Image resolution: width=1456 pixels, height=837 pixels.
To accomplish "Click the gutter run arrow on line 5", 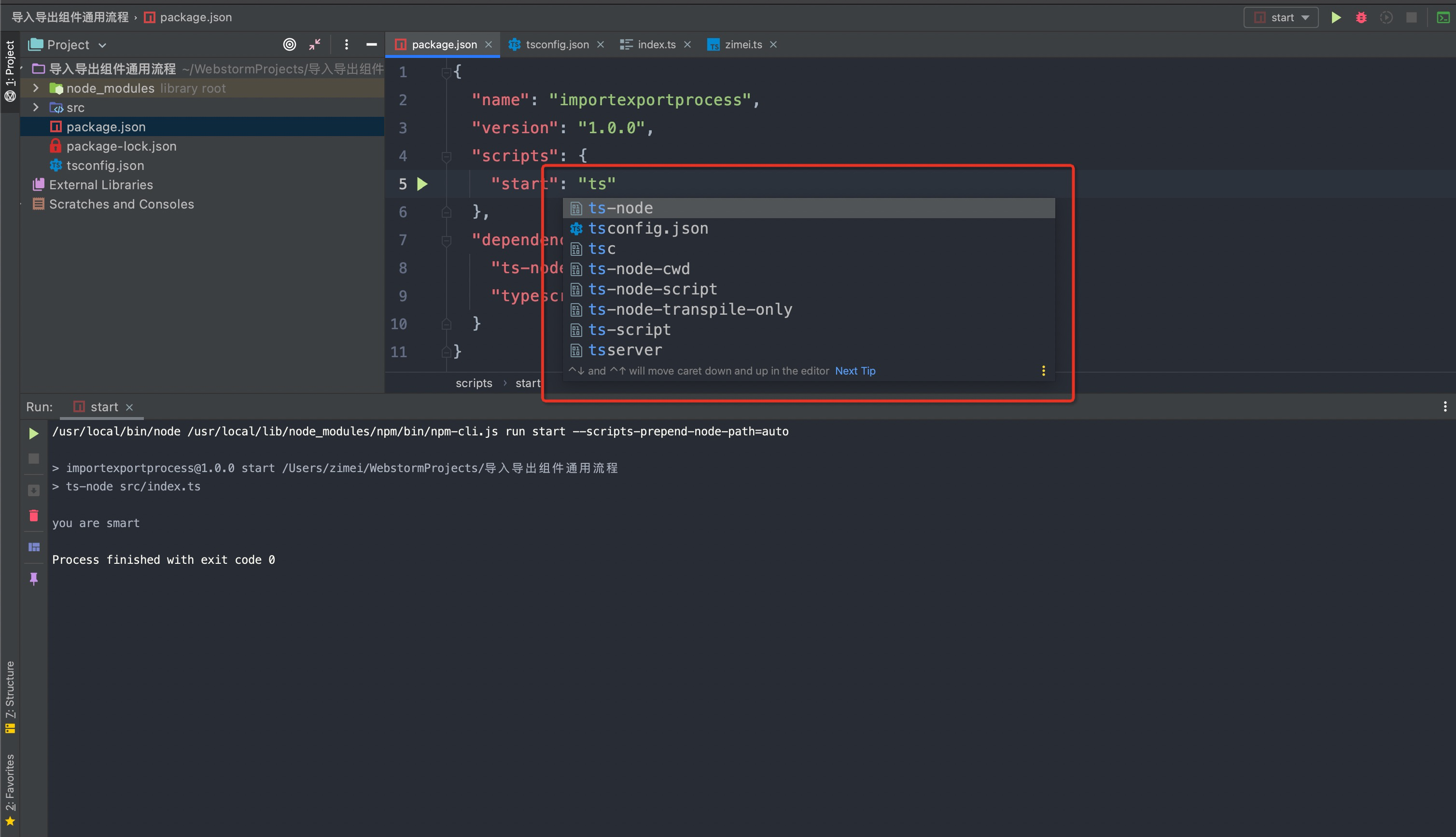I will tap(422, 184).
